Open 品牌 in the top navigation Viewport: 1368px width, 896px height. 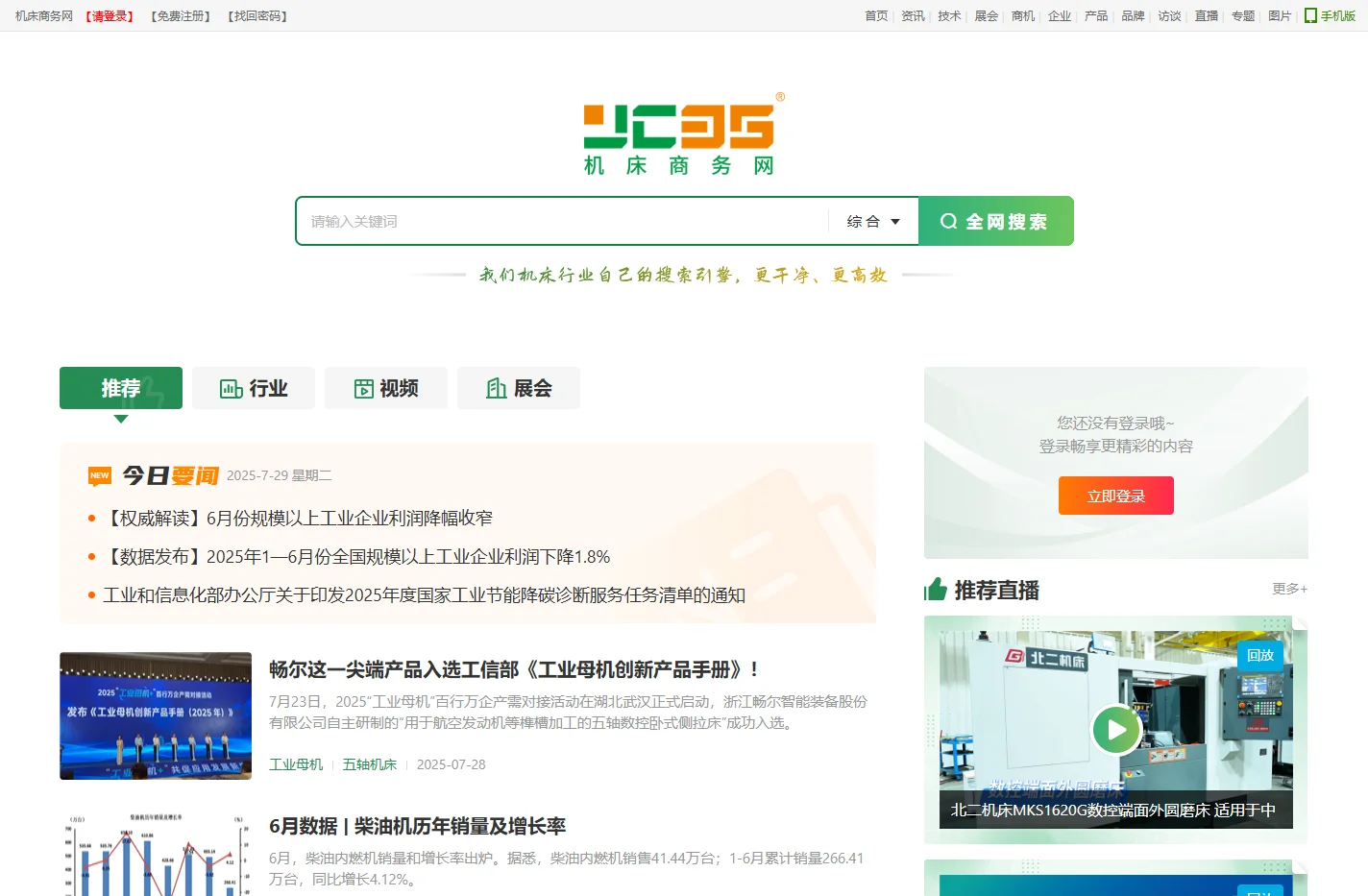click(1134, 16)
